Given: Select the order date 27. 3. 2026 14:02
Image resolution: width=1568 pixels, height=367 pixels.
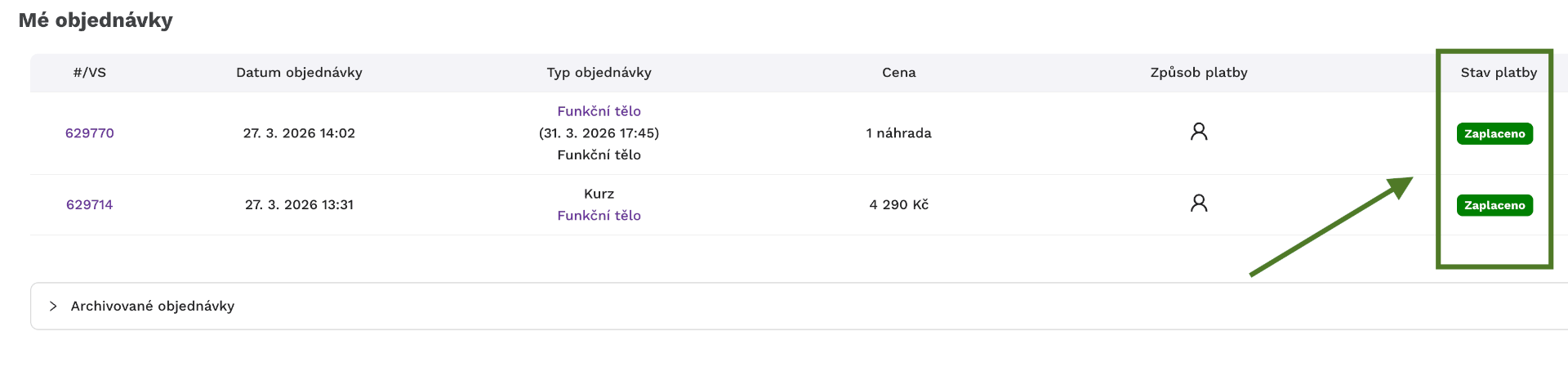Looking at the screenshot, I should pos(299,133).
